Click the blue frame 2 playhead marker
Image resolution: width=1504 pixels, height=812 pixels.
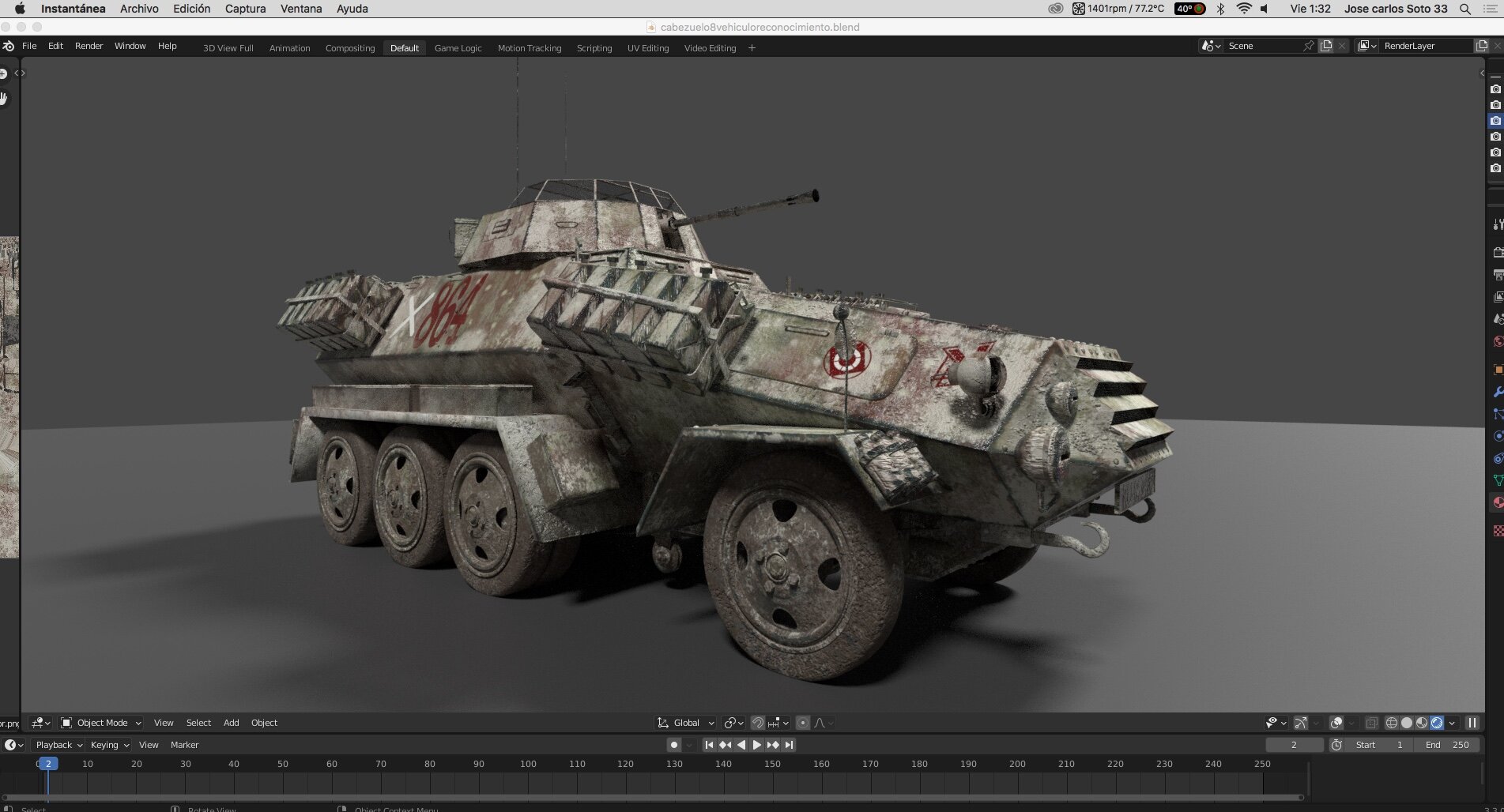[48, 764]
